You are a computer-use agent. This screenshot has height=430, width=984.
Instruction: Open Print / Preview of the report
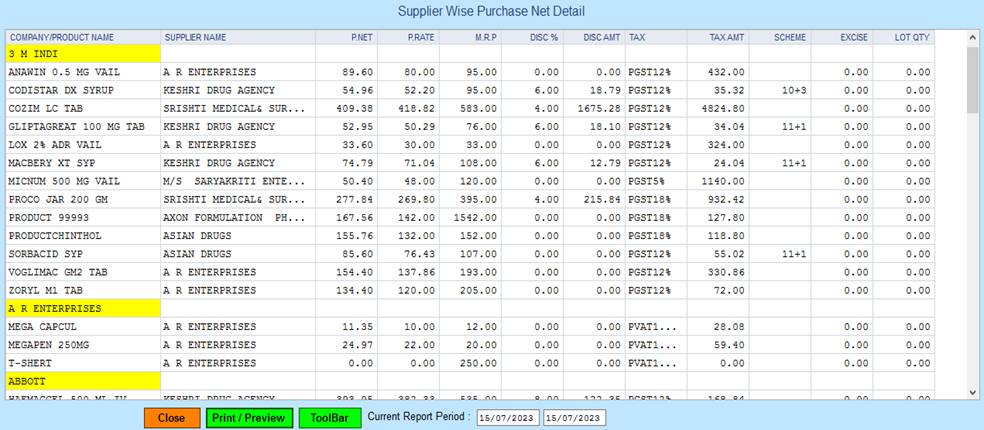click(x=249, y=418)
